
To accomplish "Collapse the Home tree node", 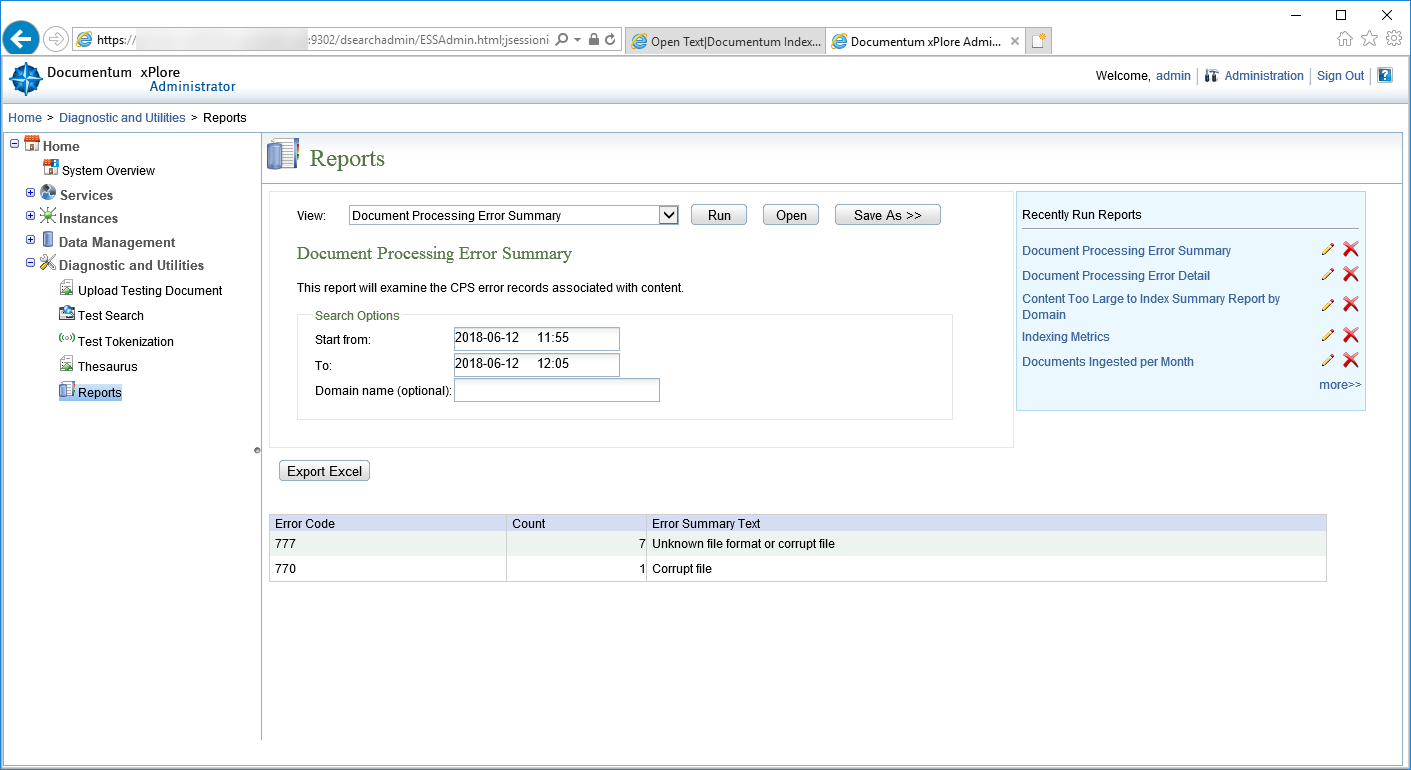I will [14, 144].
